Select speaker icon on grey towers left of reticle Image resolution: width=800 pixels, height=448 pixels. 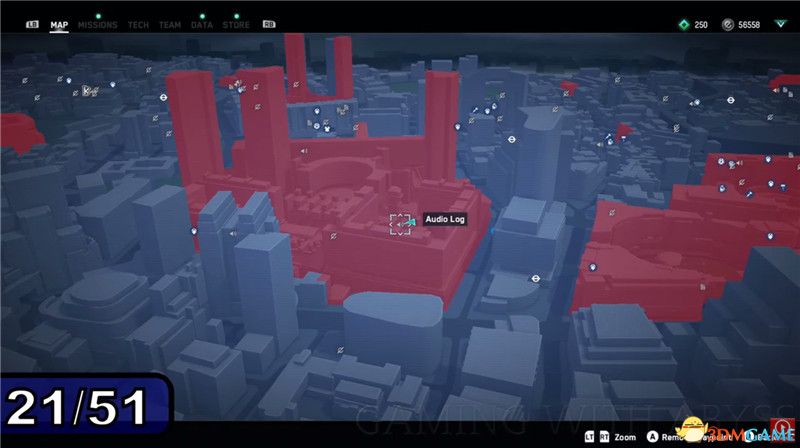pyautogui.click(x=233, y=234)
